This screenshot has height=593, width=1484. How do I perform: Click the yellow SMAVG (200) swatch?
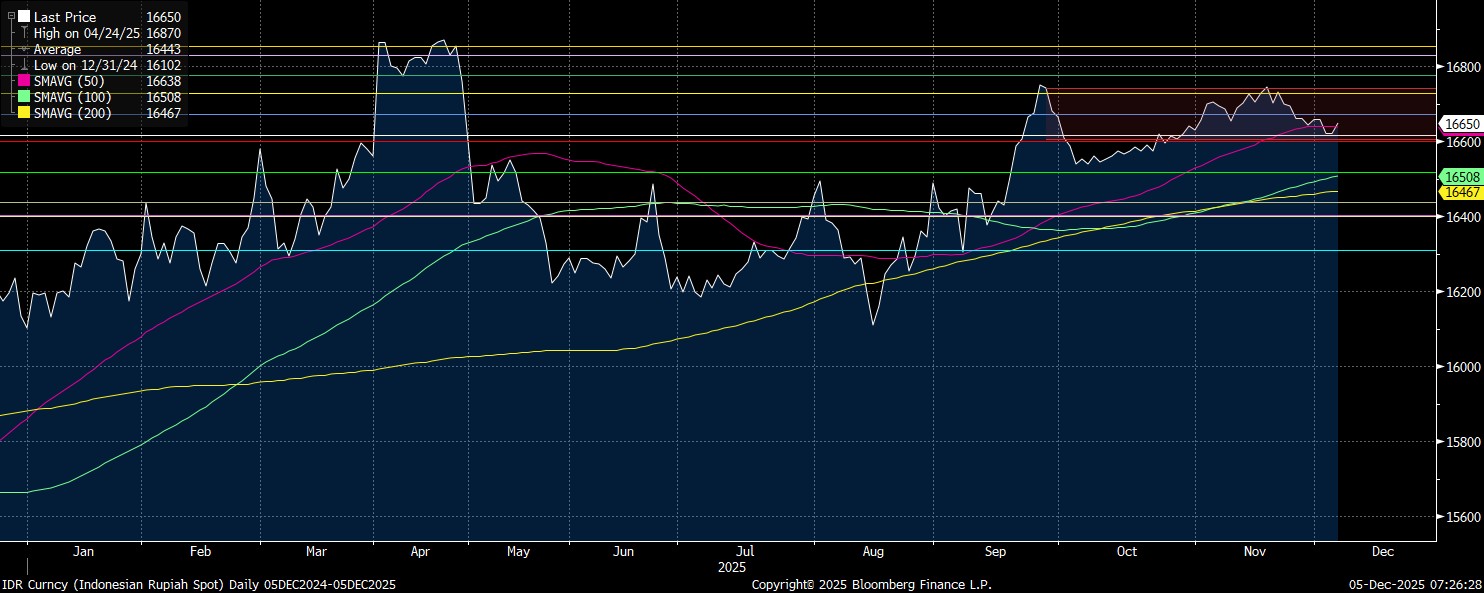pyautogui.click(x=24, y=113)
